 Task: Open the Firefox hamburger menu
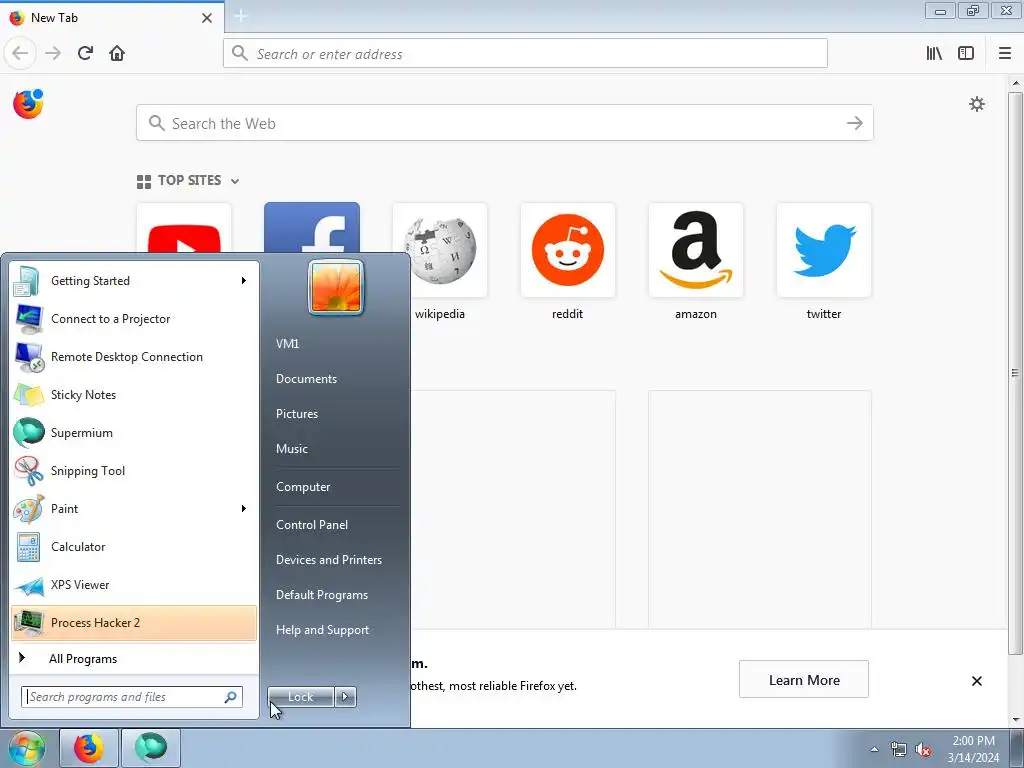1005,53
